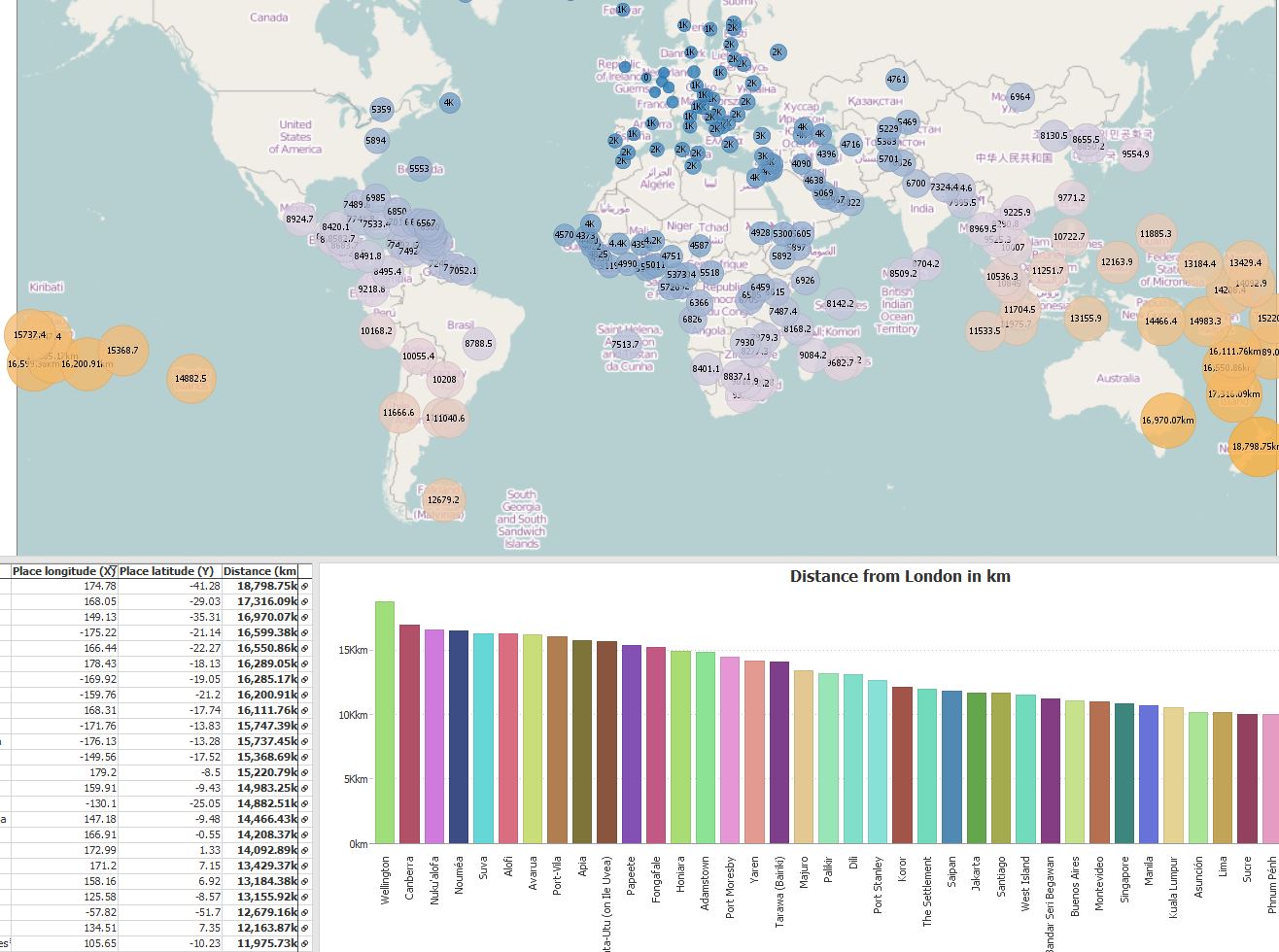
Task: Click link icon in the 16,111.76k table row
Action: click(x=304, y=711)
